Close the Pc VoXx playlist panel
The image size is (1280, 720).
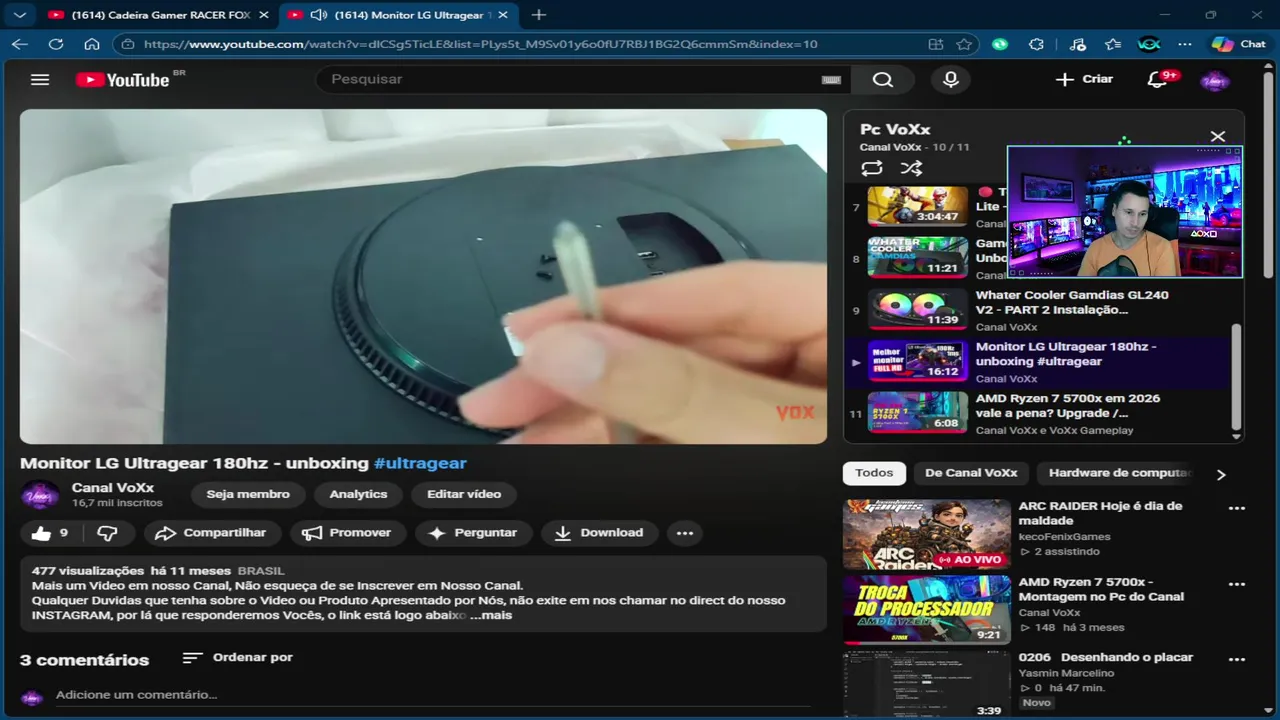[1217, 136]
